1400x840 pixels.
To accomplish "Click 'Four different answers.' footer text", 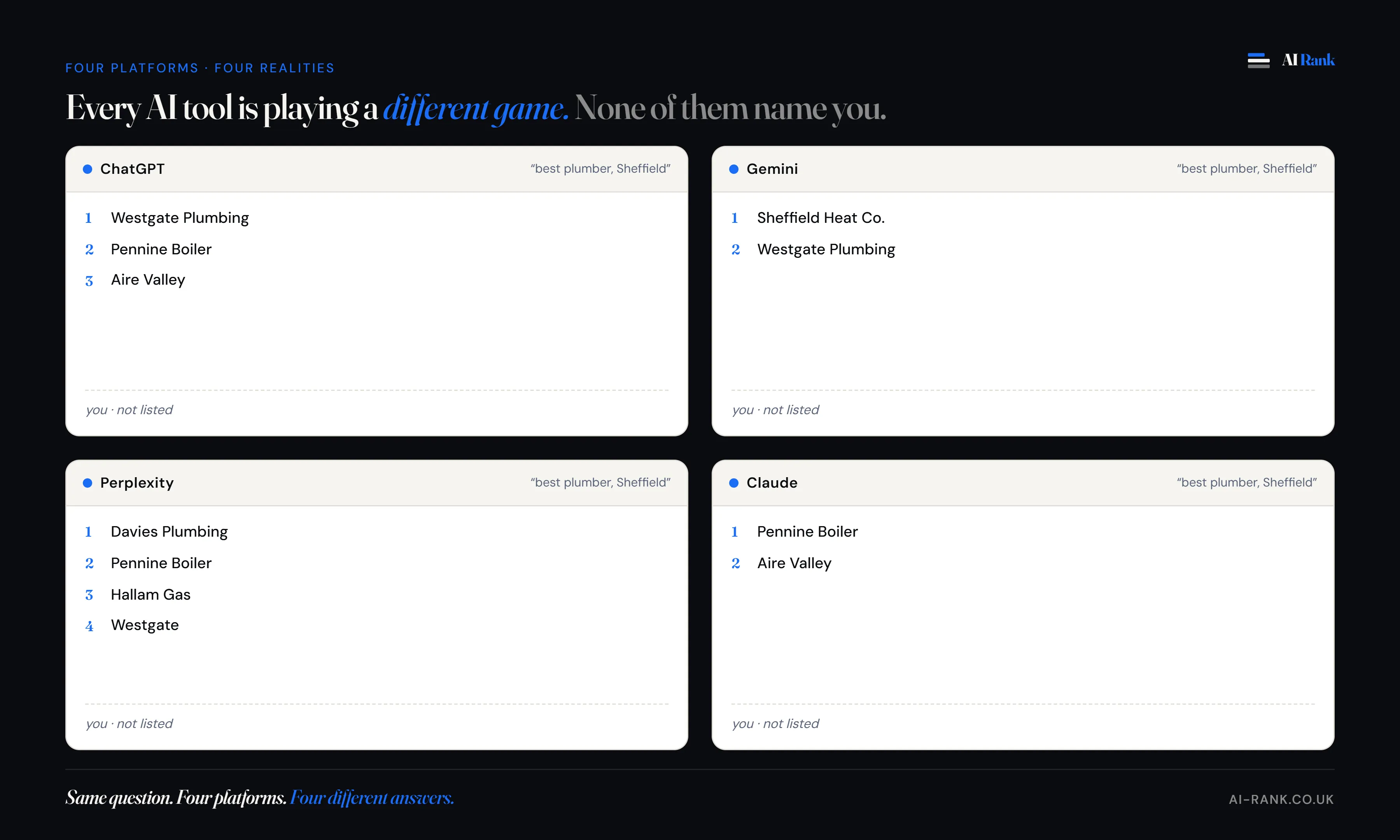I will point(372,798).
